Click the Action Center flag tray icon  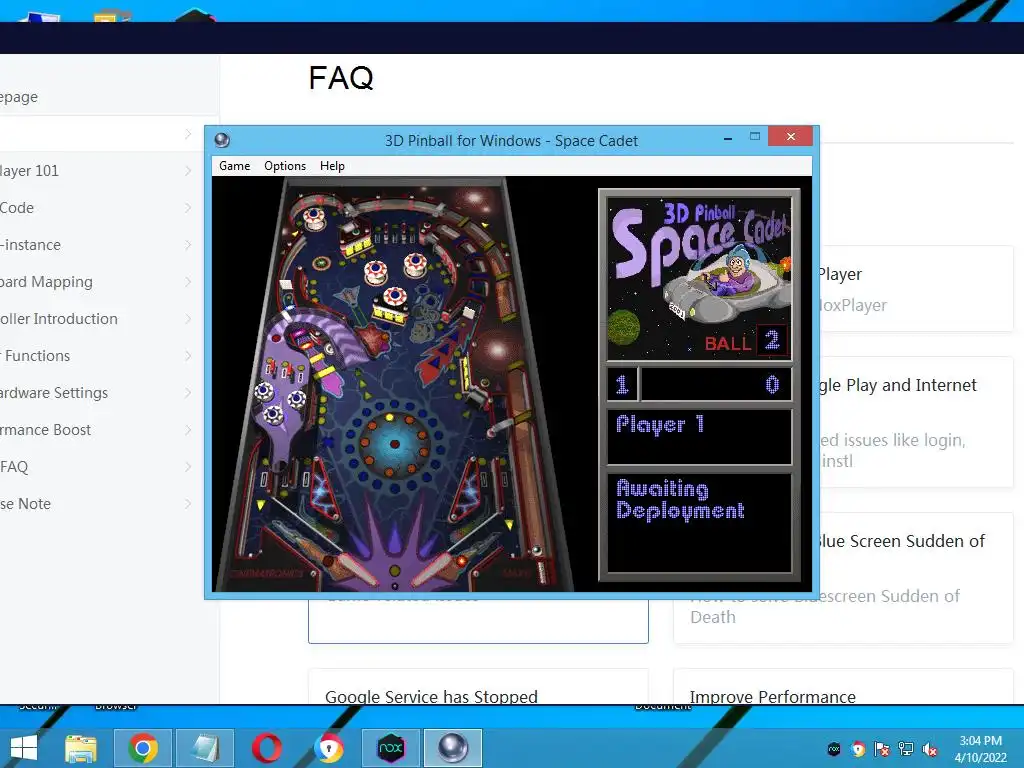[x=882, y=749]
